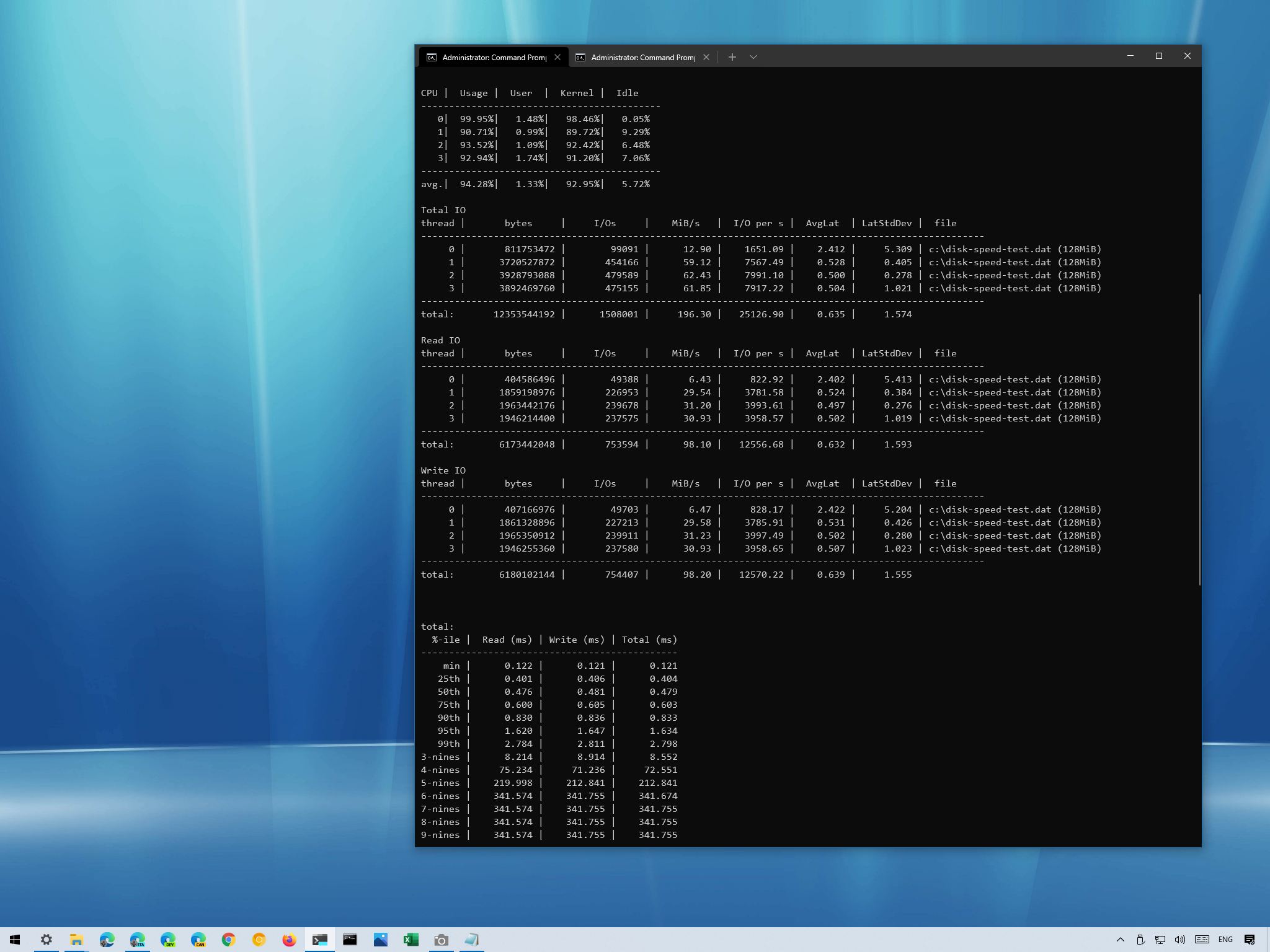Close first Command Prompt tab
This screenshot has height=952, width=1270.
557,57
